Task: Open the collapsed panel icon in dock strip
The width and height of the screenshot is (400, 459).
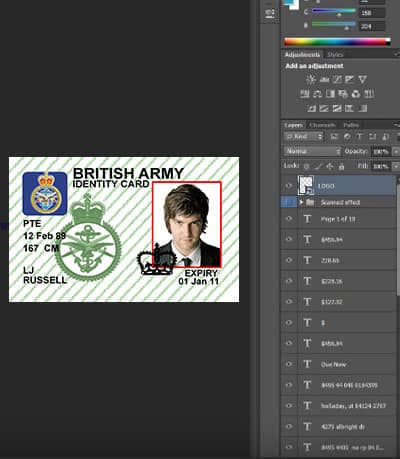Action: point(270,14)
